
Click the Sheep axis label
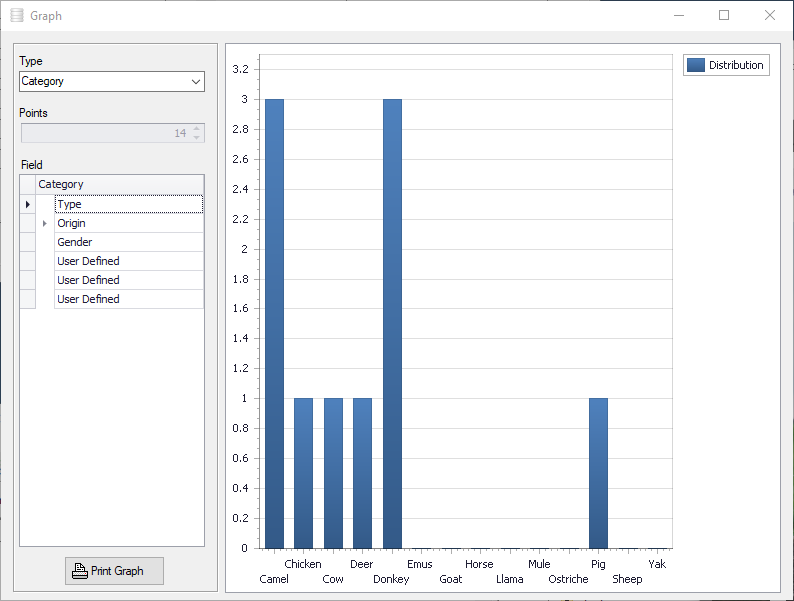pos(627,579)
